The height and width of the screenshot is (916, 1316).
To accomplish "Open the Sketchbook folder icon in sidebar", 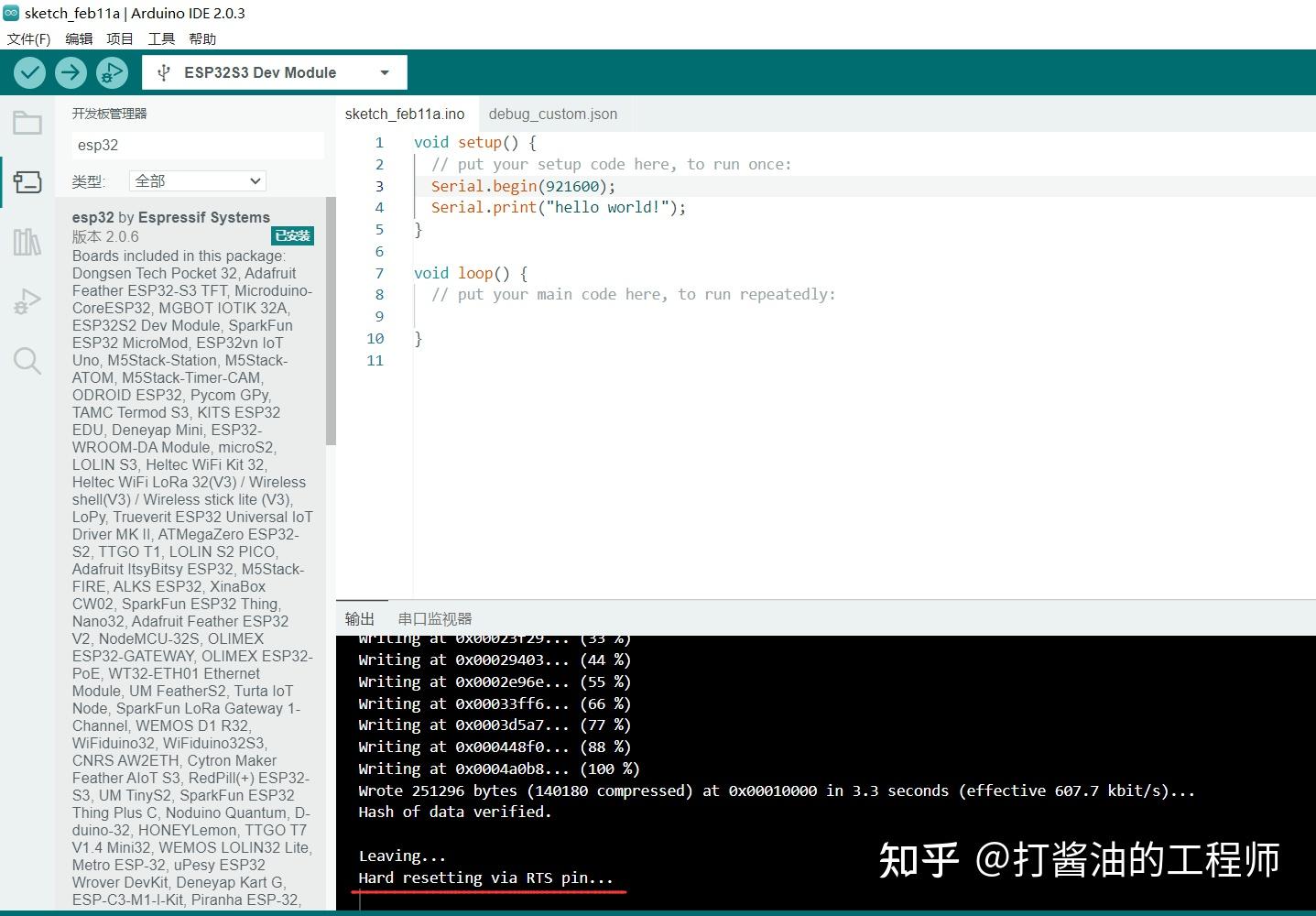I will pos(27,122).
